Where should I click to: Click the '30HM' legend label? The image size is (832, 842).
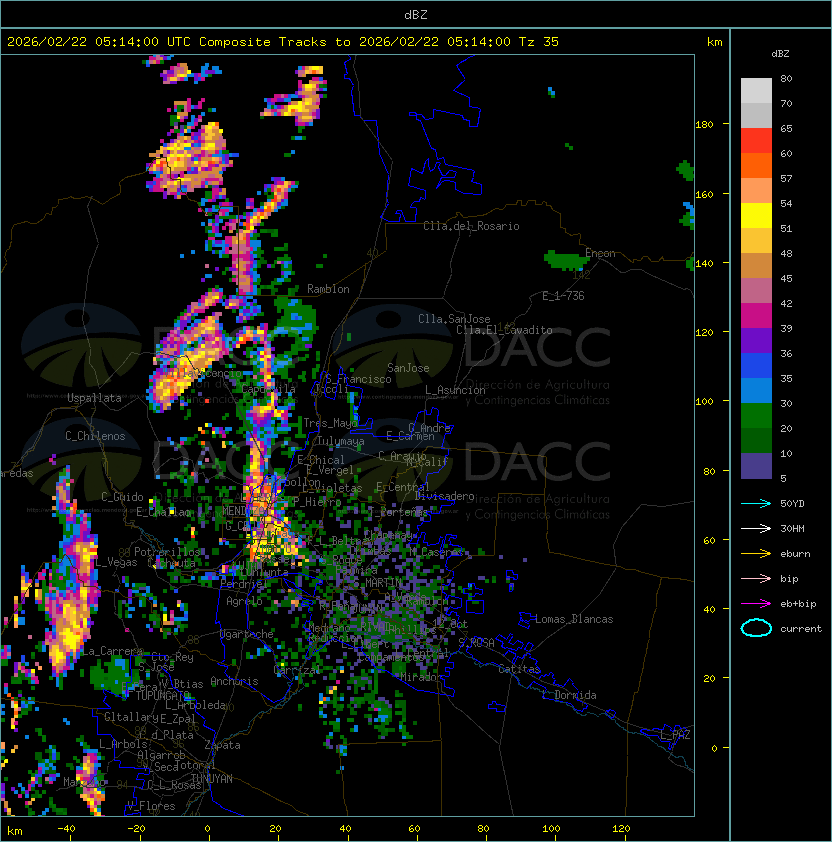click(792, 528)
